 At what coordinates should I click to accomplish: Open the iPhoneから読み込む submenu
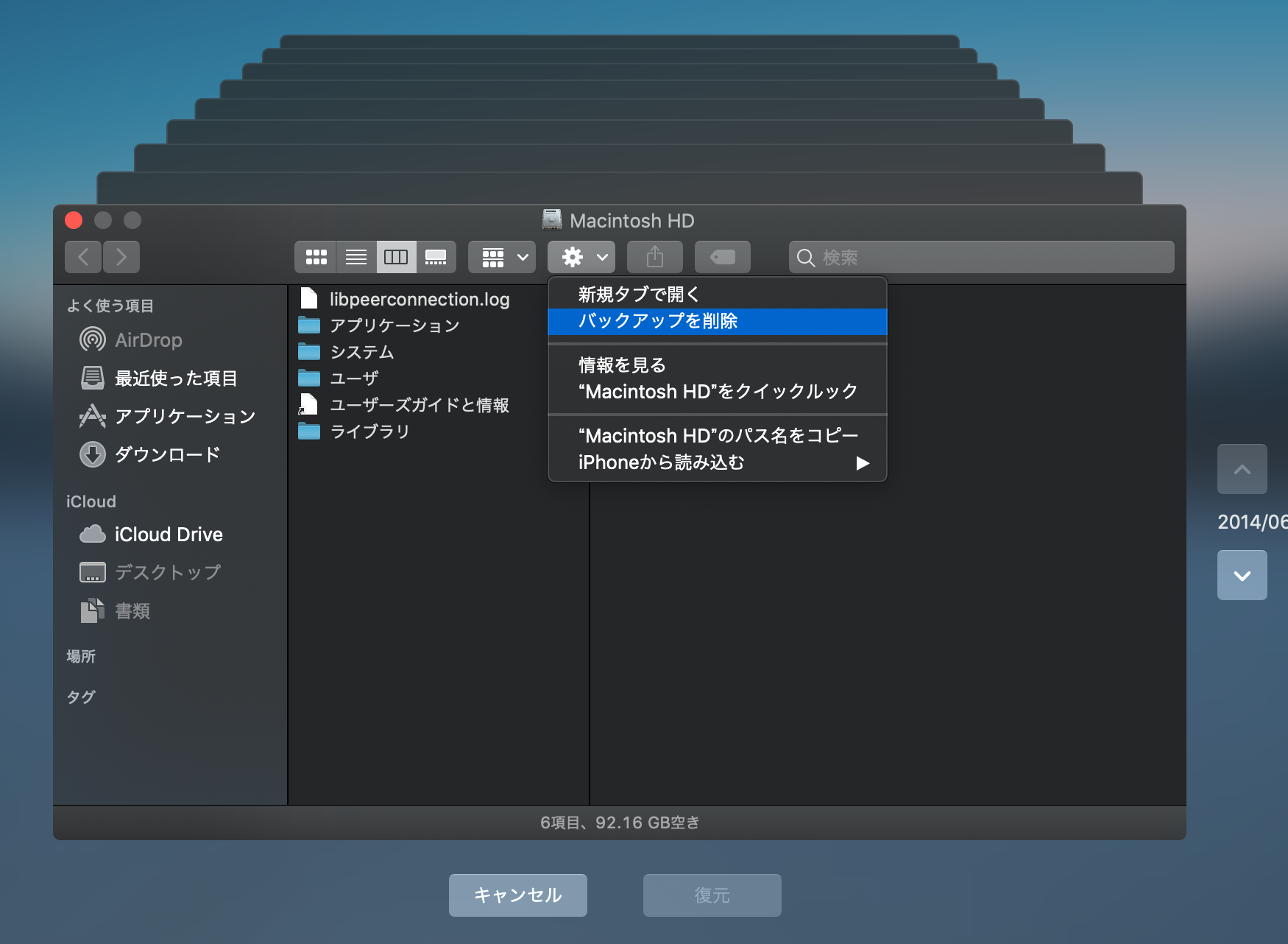tap(718, 462)
